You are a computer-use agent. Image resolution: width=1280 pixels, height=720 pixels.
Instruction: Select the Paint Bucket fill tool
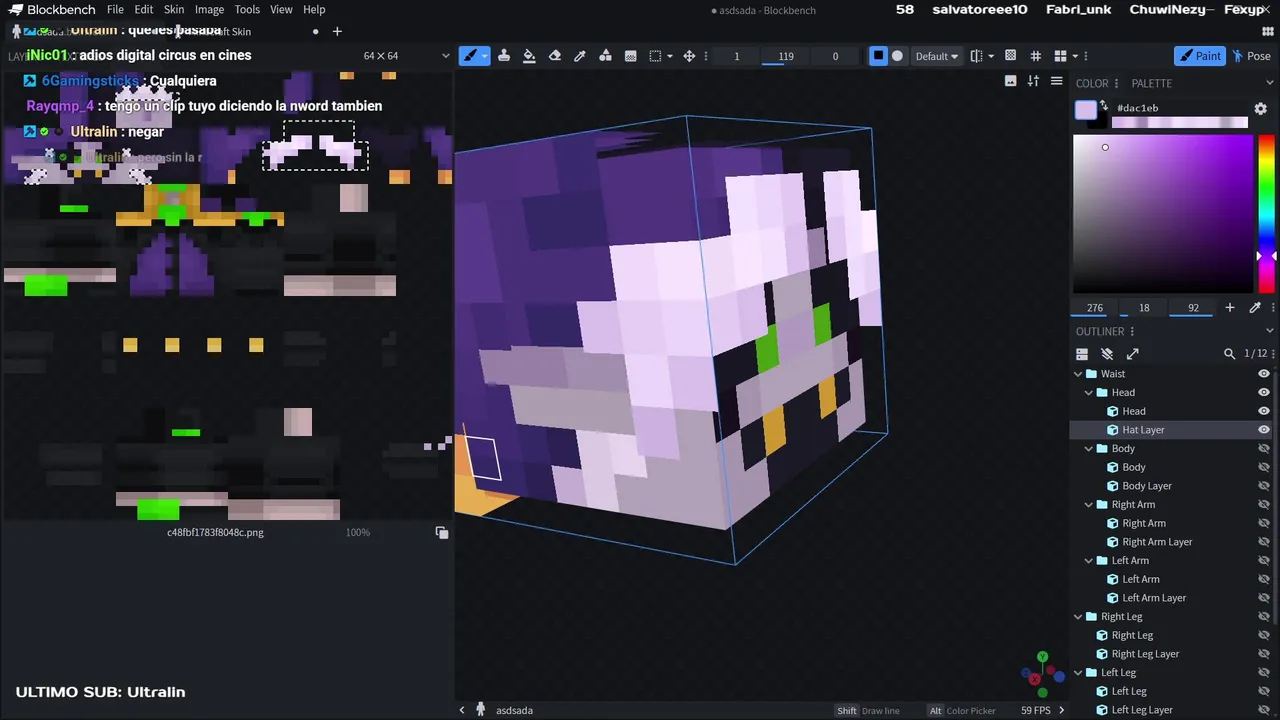pyautogui.click(x=529, y=56)
